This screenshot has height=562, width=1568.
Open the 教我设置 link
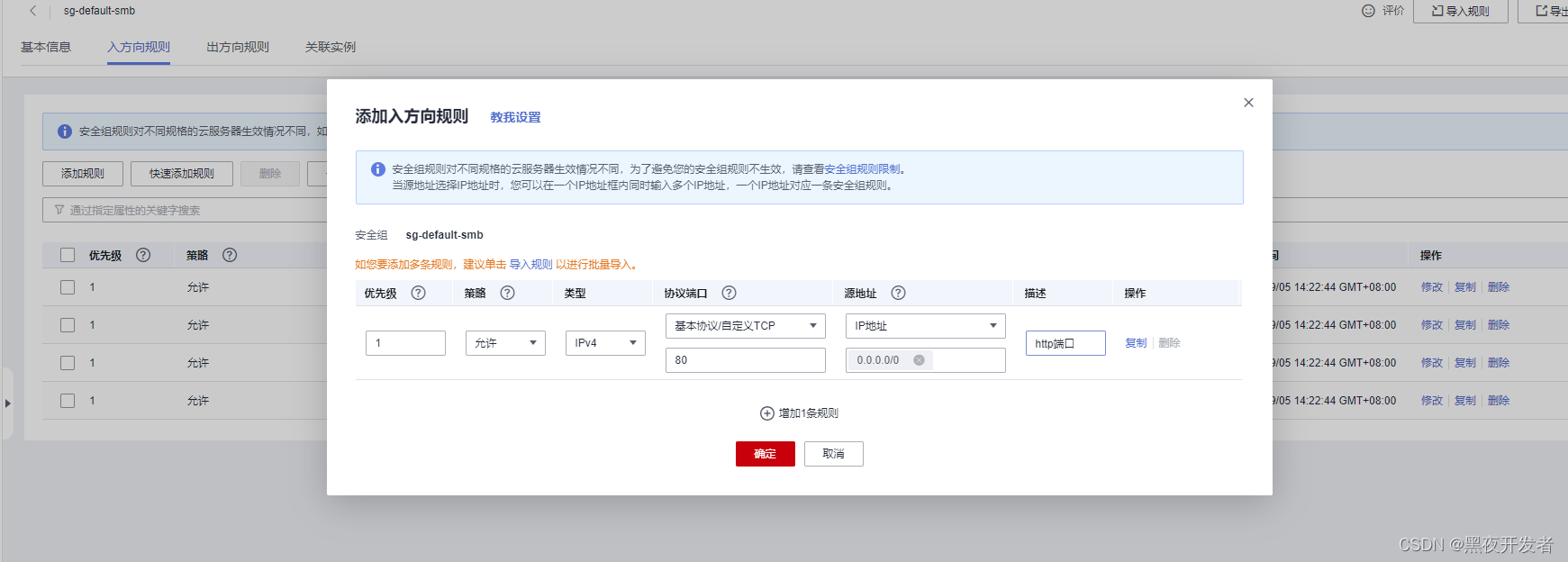(515, 117)
